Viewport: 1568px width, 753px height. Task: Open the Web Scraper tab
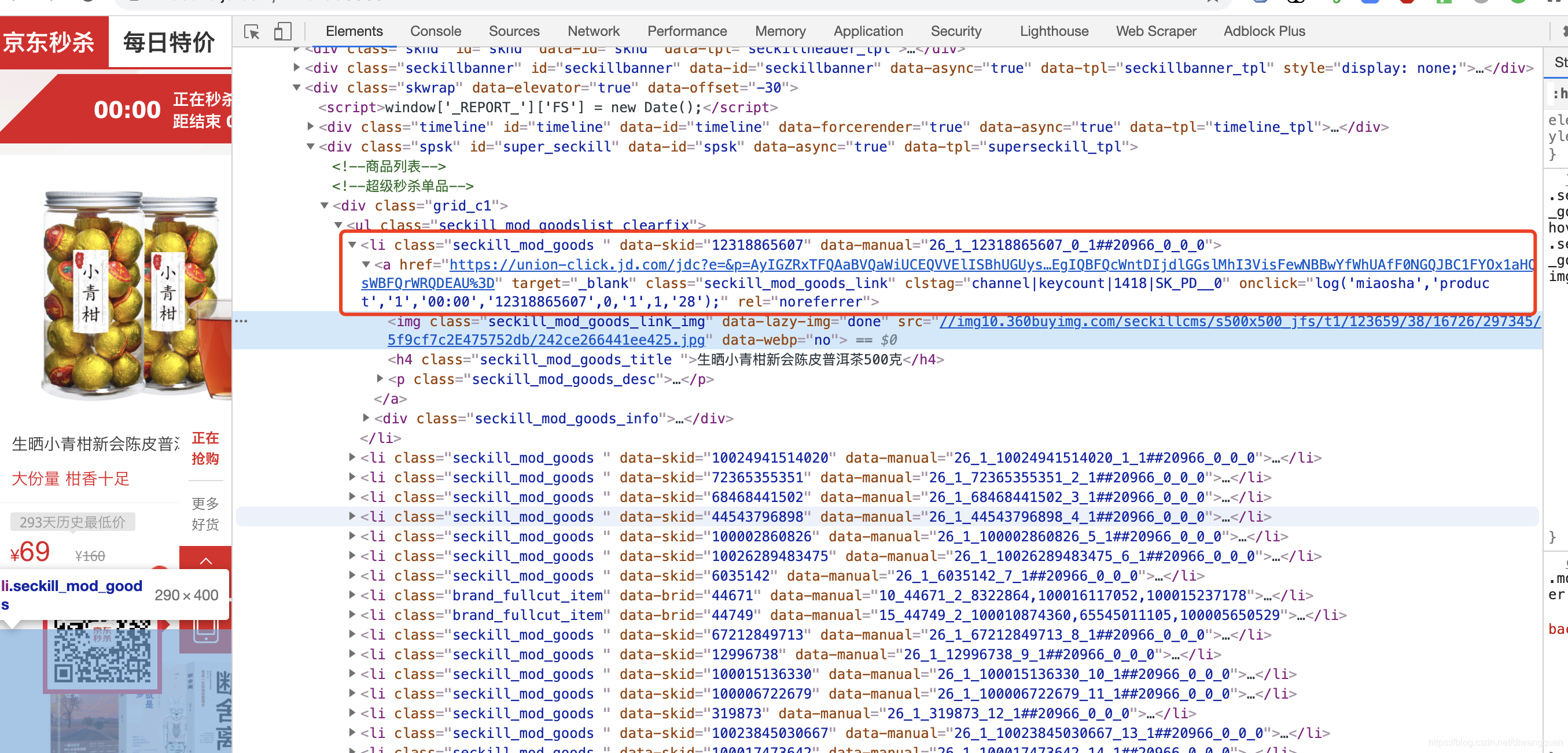[x=1155, y=31]
